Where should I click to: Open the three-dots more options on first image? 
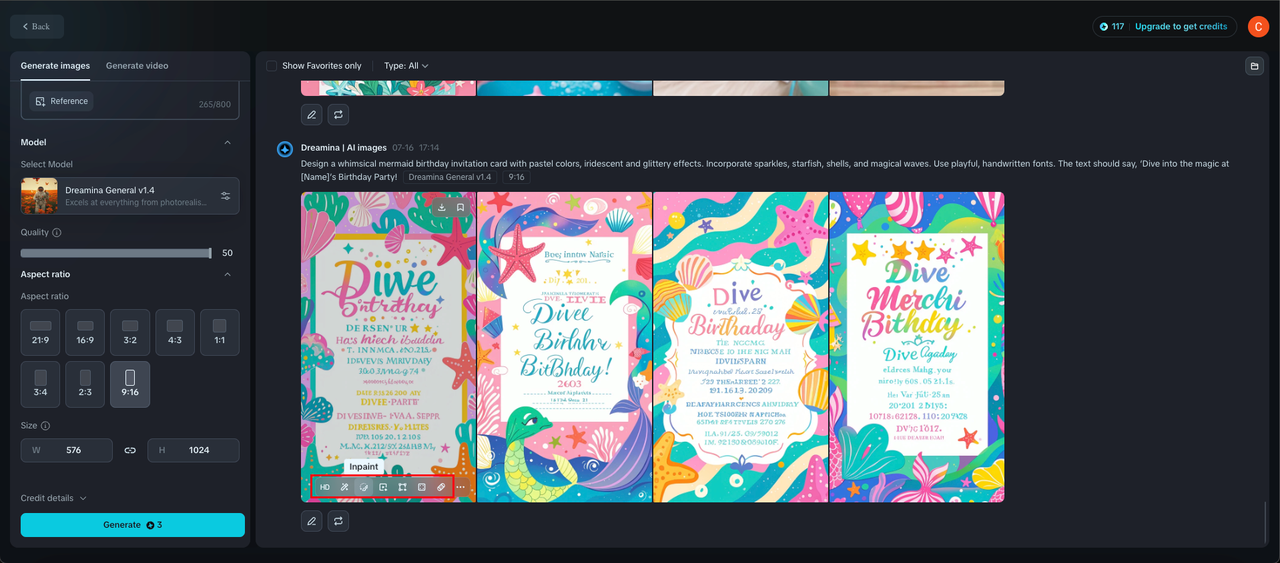pos(461,487)
